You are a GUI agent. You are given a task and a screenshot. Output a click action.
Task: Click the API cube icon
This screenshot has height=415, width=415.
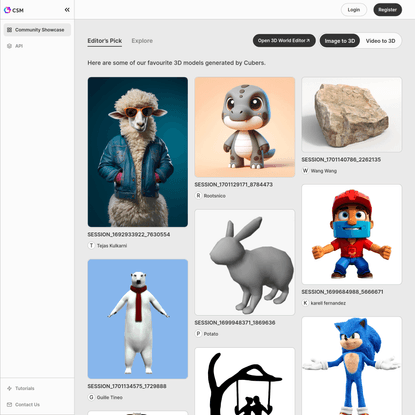coord(9,46)
